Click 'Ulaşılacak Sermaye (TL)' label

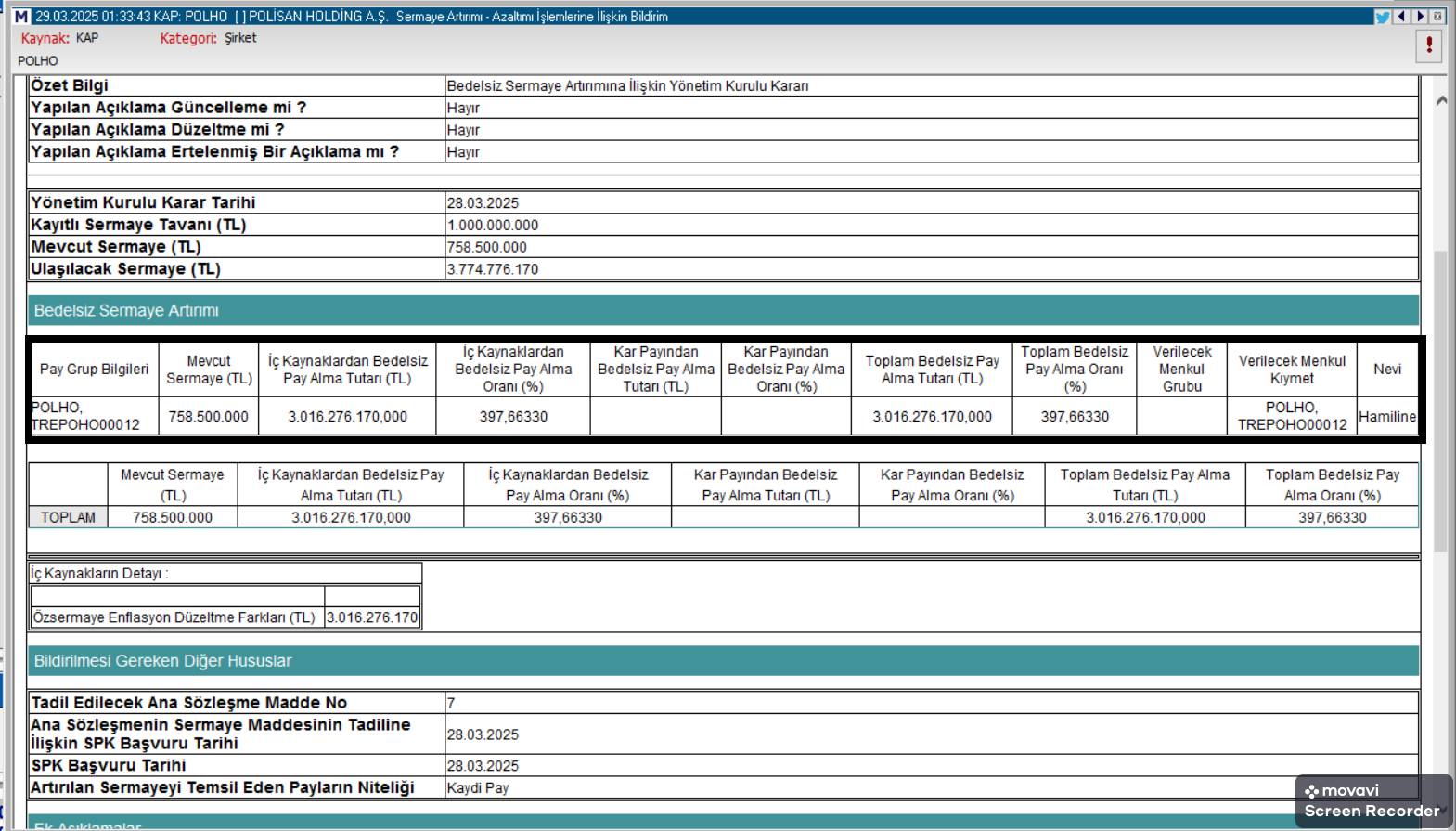(x=125, y=269)
